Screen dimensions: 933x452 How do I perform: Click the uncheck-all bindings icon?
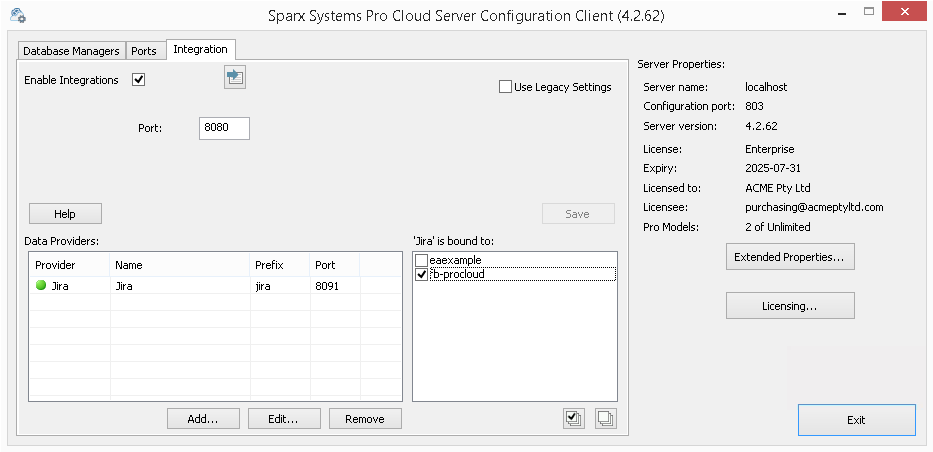pyautogui.click(x=605, y=419)
